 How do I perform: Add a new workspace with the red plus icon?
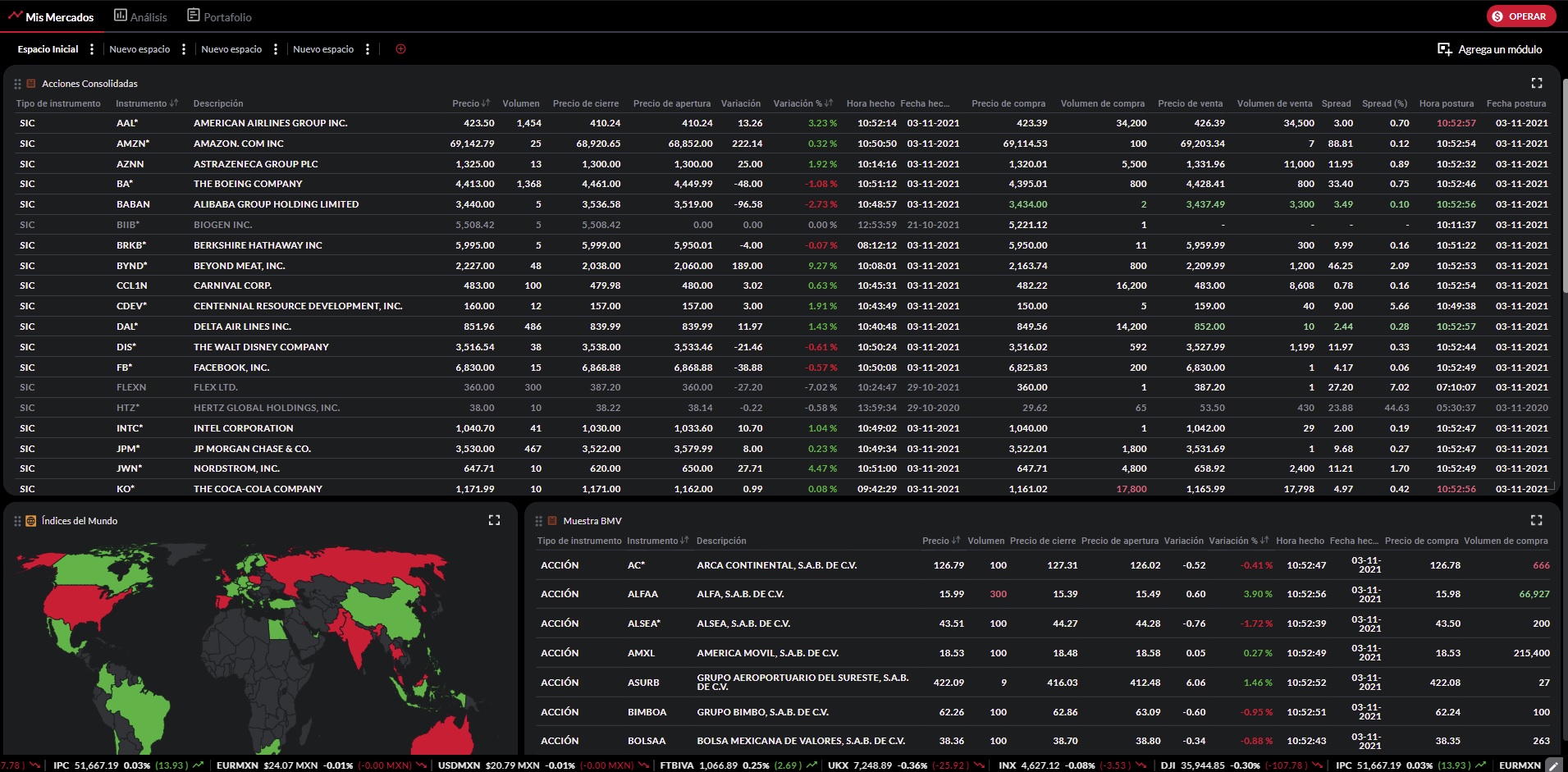point(400,49)
